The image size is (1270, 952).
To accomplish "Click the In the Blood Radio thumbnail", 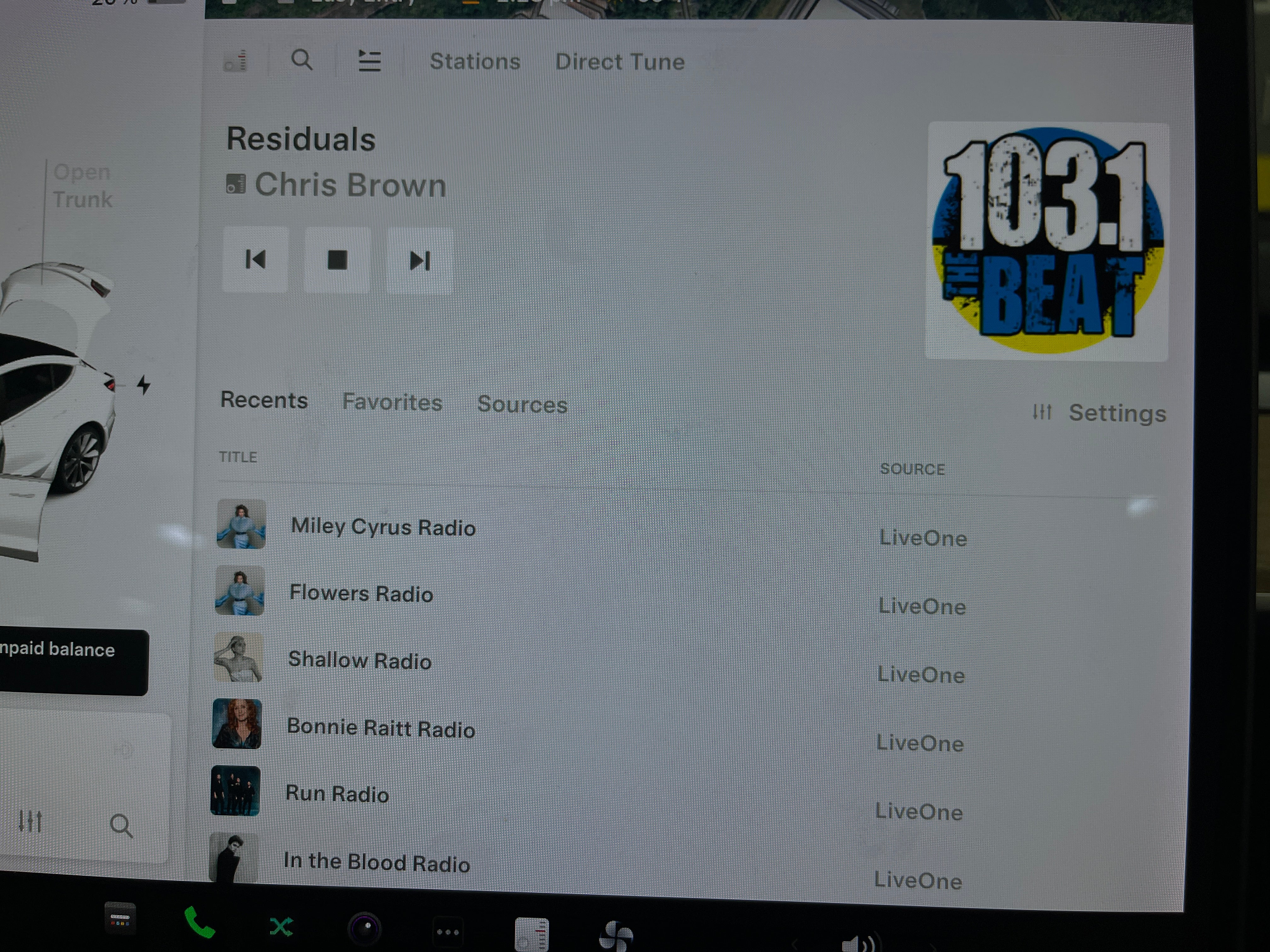I will tap(233, 857).
